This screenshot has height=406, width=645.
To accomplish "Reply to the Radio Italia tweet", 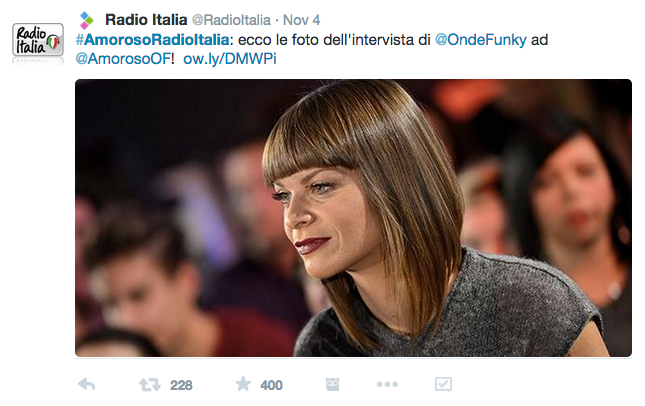I will tap(86, 384).
